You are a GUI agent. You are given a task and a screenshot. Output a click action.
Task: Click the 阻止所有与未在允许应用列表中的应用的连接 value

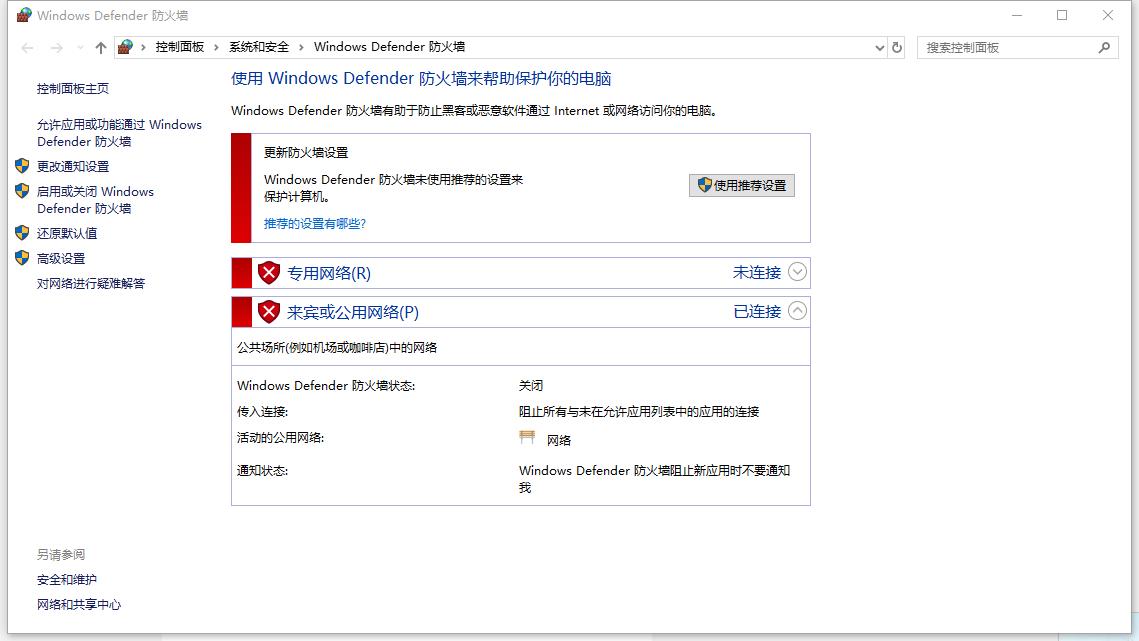click(639, 412)
